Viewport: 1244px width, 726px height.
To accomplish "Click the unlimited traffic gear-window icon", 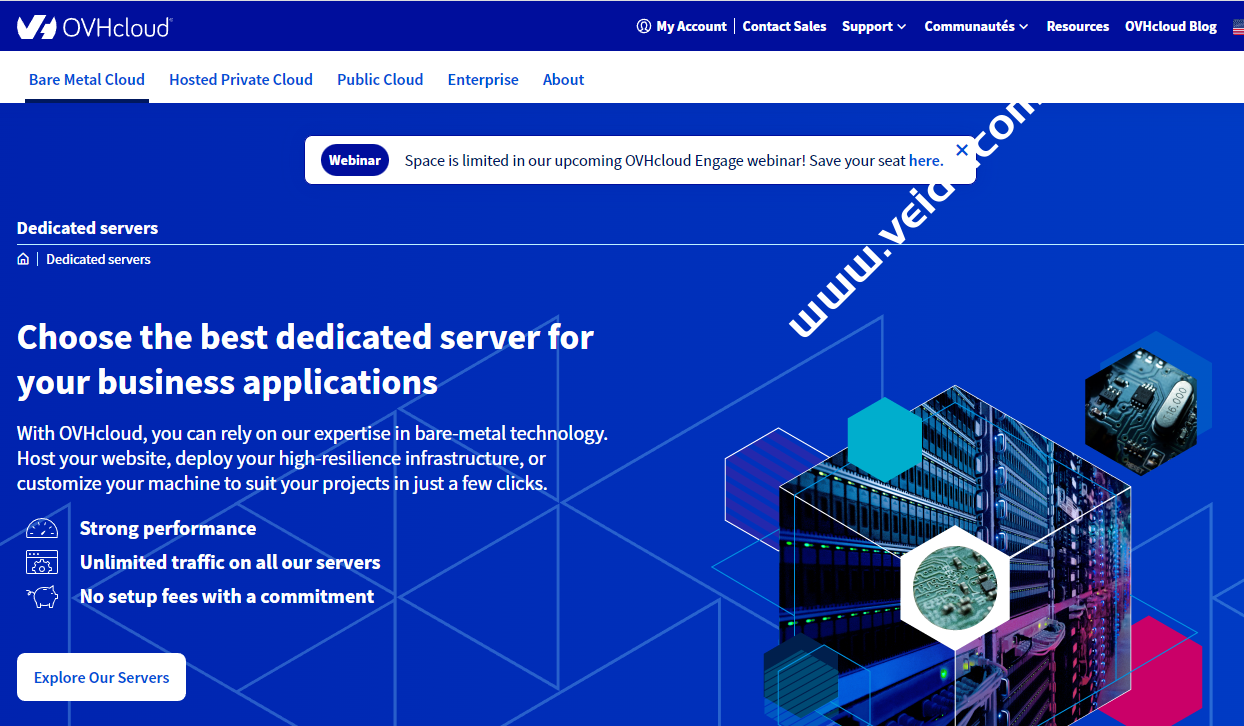I will (42, 562).
